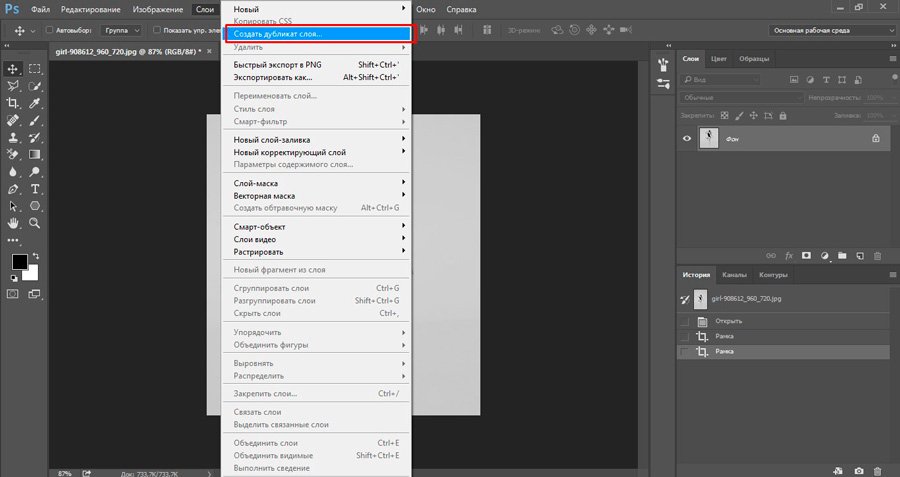The image size is (900, 477).
Task: Click the black foreground color swatch
Action: tap(19, 262)
